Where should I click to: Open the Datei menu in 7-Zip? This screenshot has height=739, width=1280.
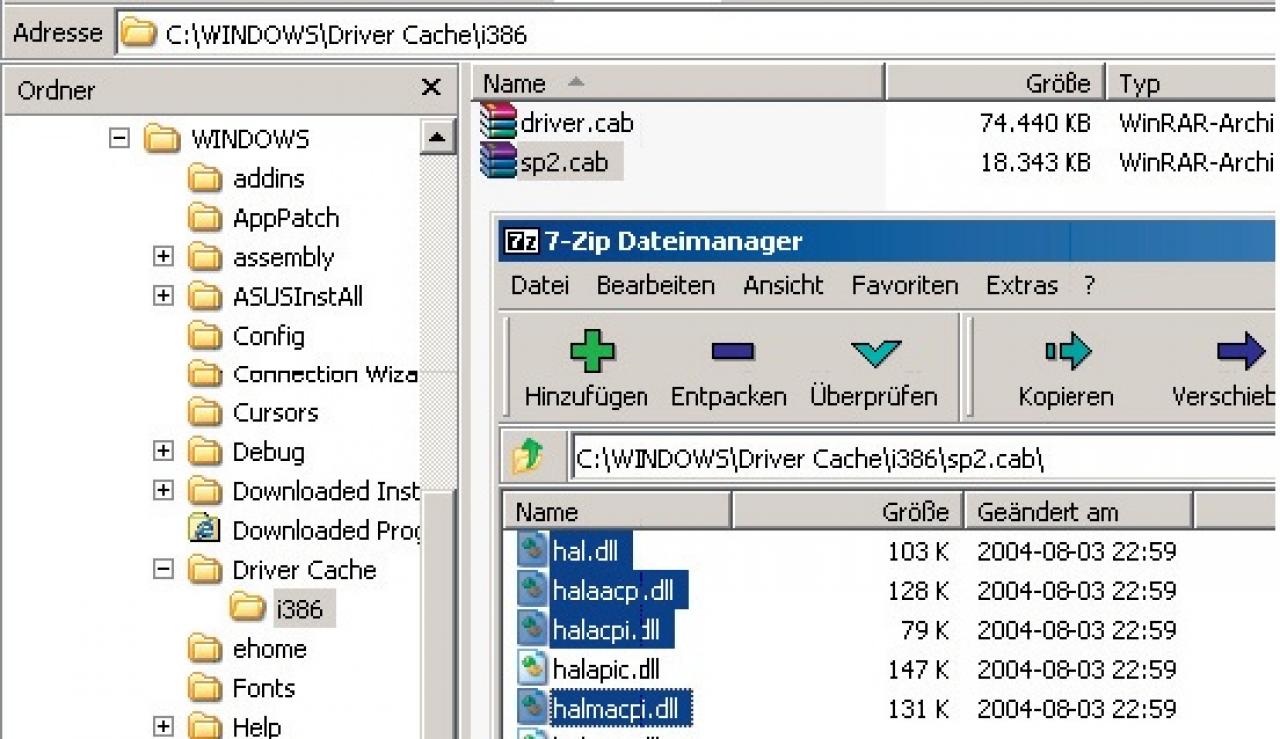coord(540,285)
